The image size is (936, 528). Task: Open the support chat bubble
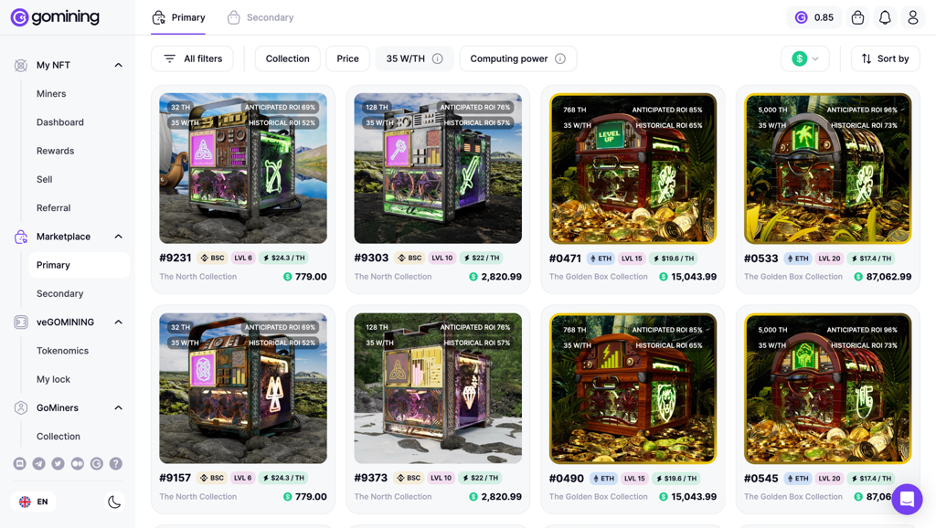tap(907, 499)
